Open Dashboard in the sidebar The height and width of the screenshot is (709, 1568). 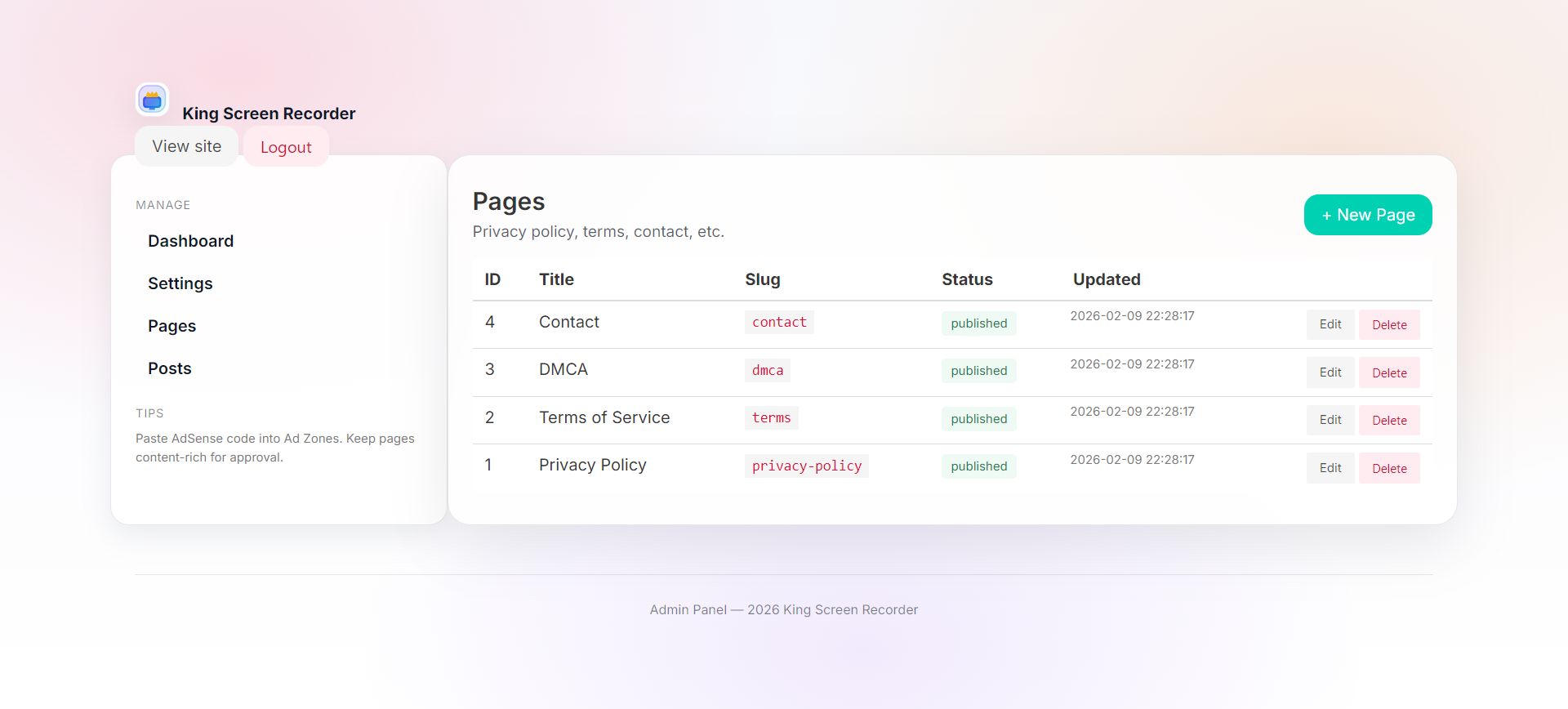click(x=190, y=241)
